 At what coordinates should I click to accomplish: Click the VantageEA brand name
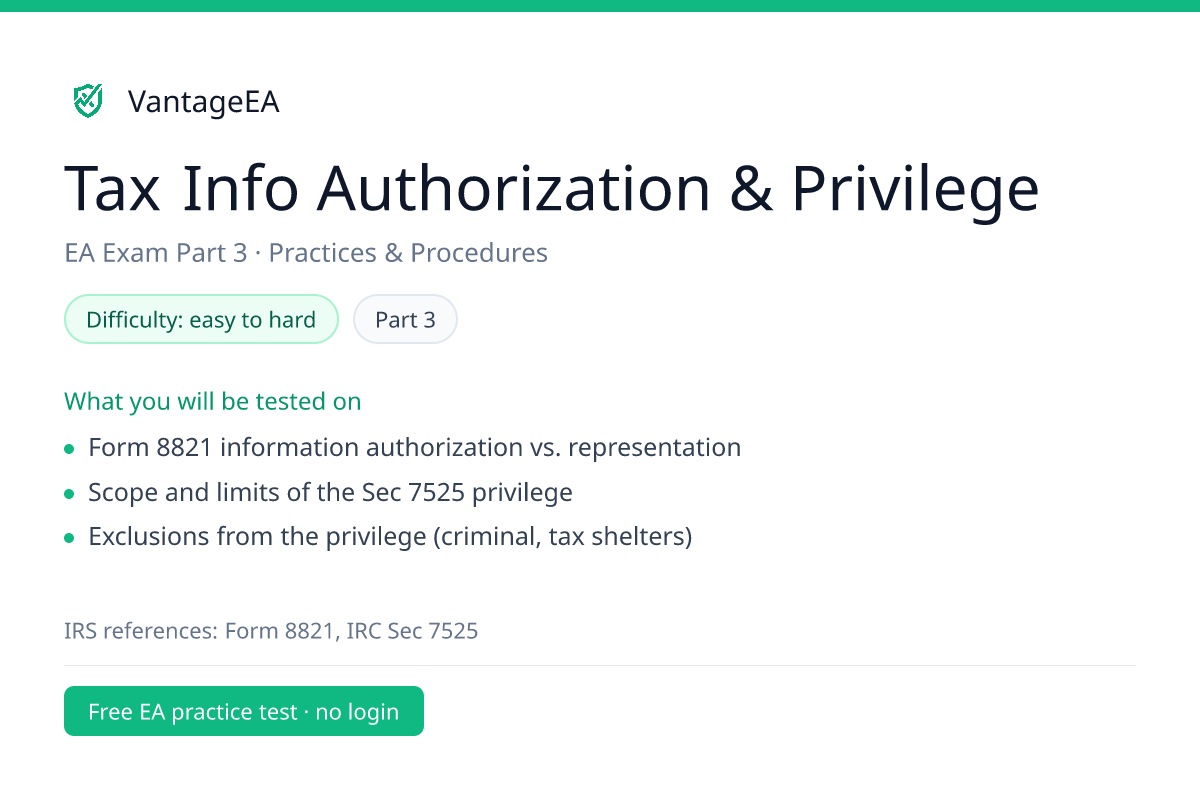[x=203, y=102]
